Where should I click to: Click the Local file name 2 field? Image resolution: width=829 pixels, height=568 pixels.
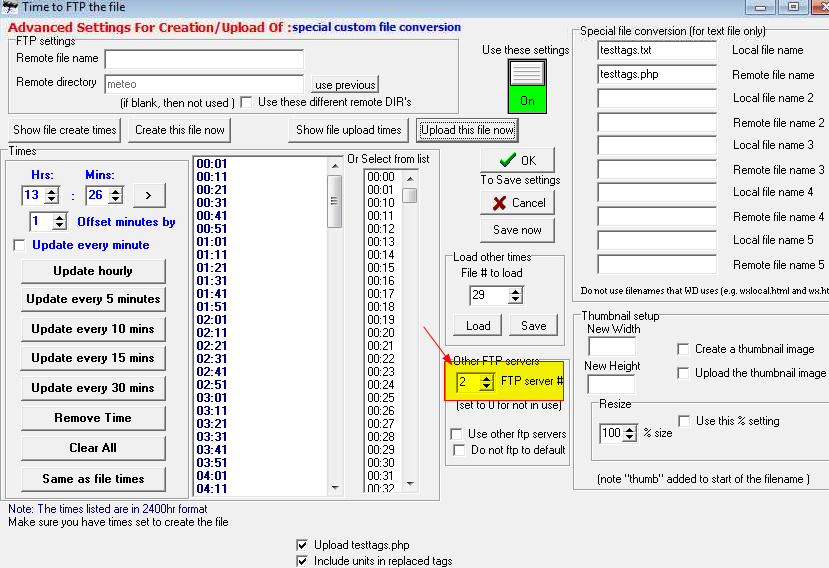(657, 98)
